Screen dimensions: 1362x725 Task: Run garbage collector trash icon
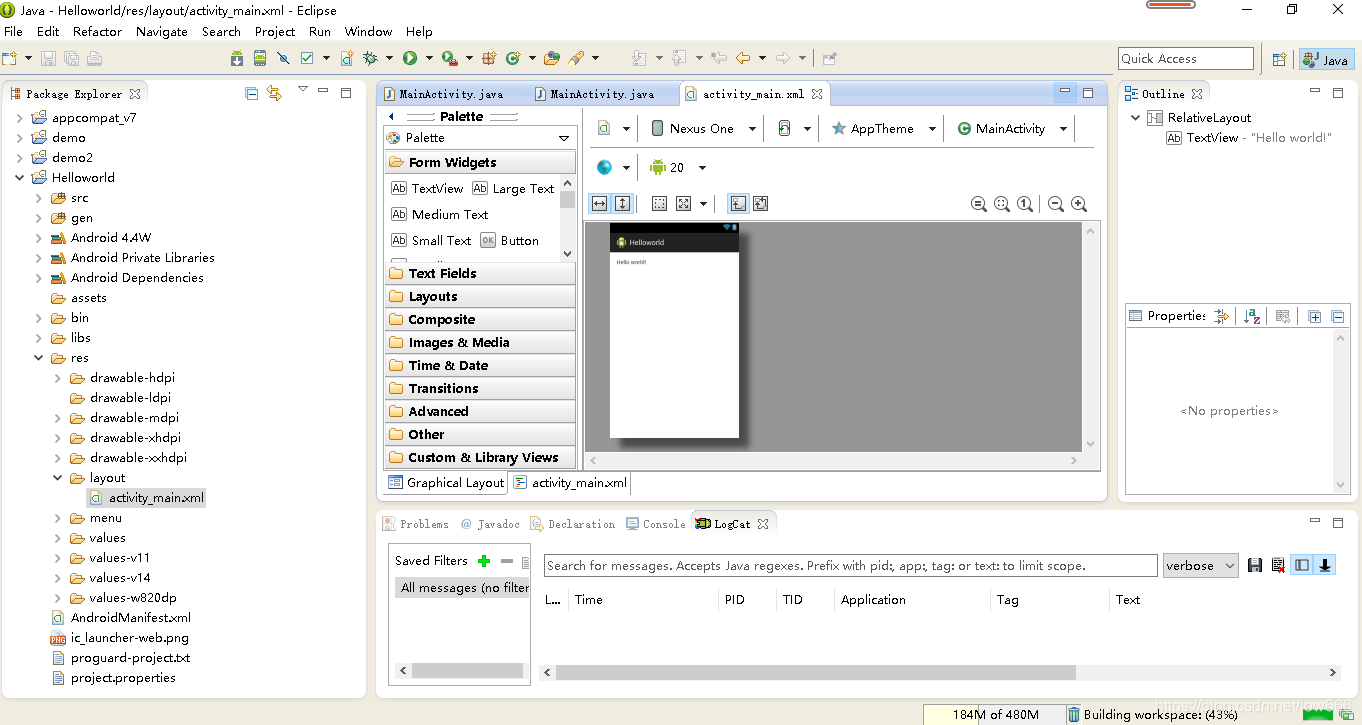point(1073,714)
